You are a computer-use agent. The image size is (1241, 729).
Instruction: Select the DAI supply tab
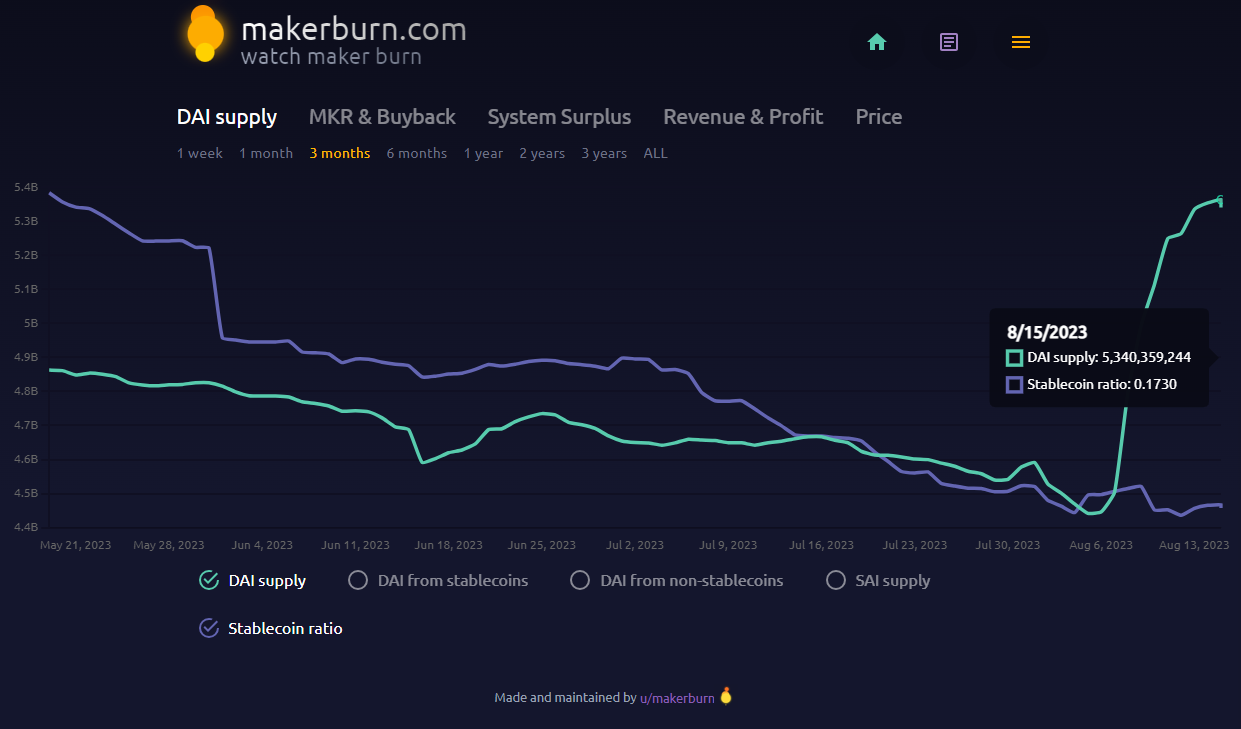click(227, 117)
